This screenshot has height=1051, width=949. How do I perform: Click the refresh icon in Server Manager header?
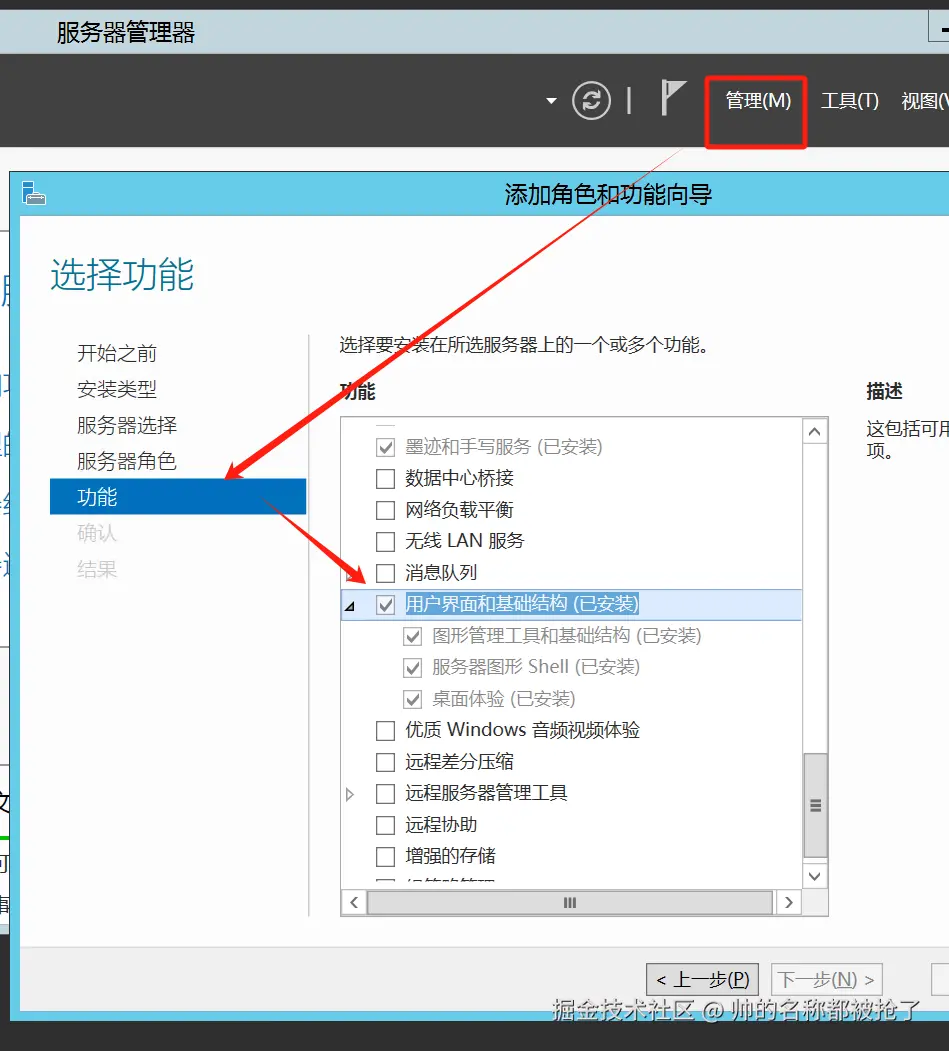[x=591, y=101]
